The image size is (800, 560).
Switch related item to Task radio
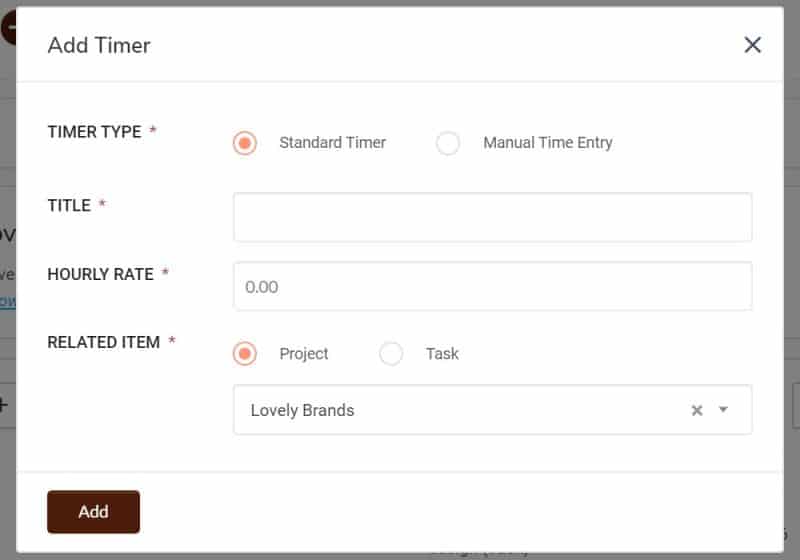pos(391,353)
